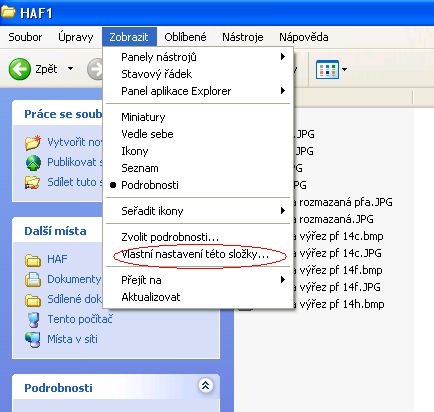Click the Publikovat globe icon
Image resolution: width=434 pixels, height=412 pixels.
[33, 163]
